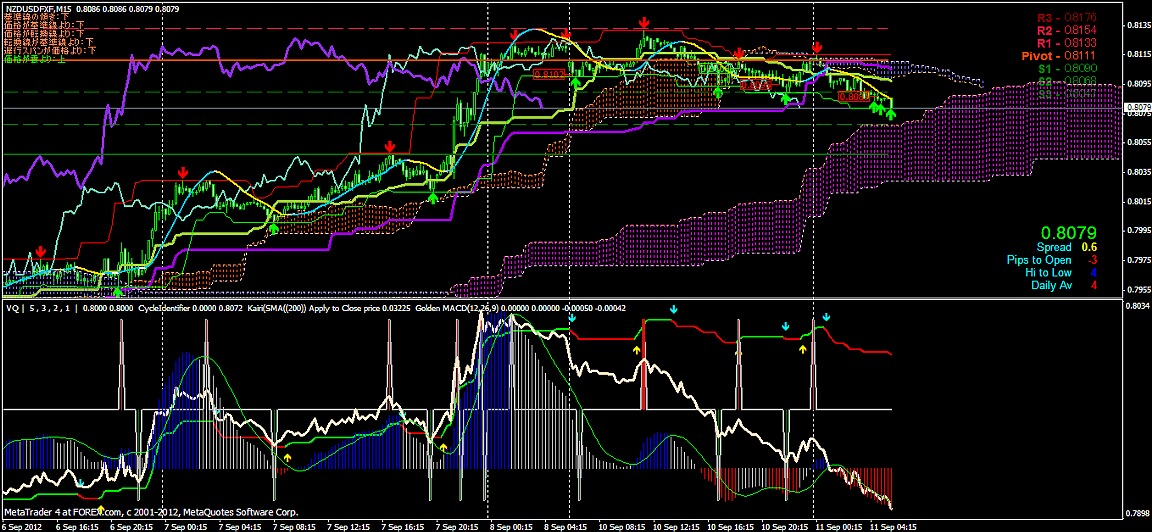1152x532 pixels.
Task: Click the 7 Sep 12:15 time axis label
Action: [x=350, y=526]
